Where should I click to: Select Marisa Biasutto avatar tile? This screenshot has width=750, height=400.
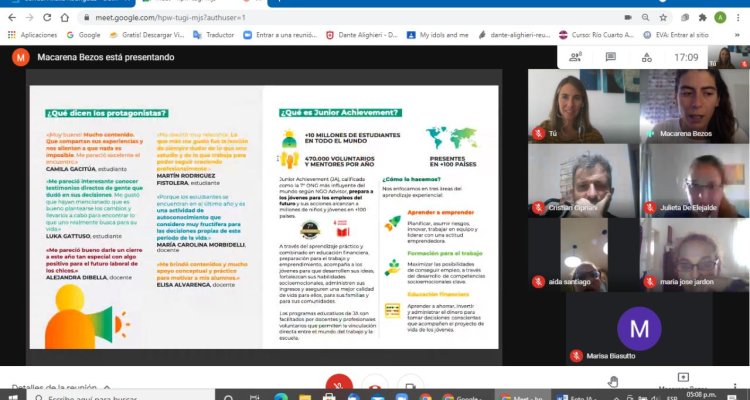pos(639,329)
